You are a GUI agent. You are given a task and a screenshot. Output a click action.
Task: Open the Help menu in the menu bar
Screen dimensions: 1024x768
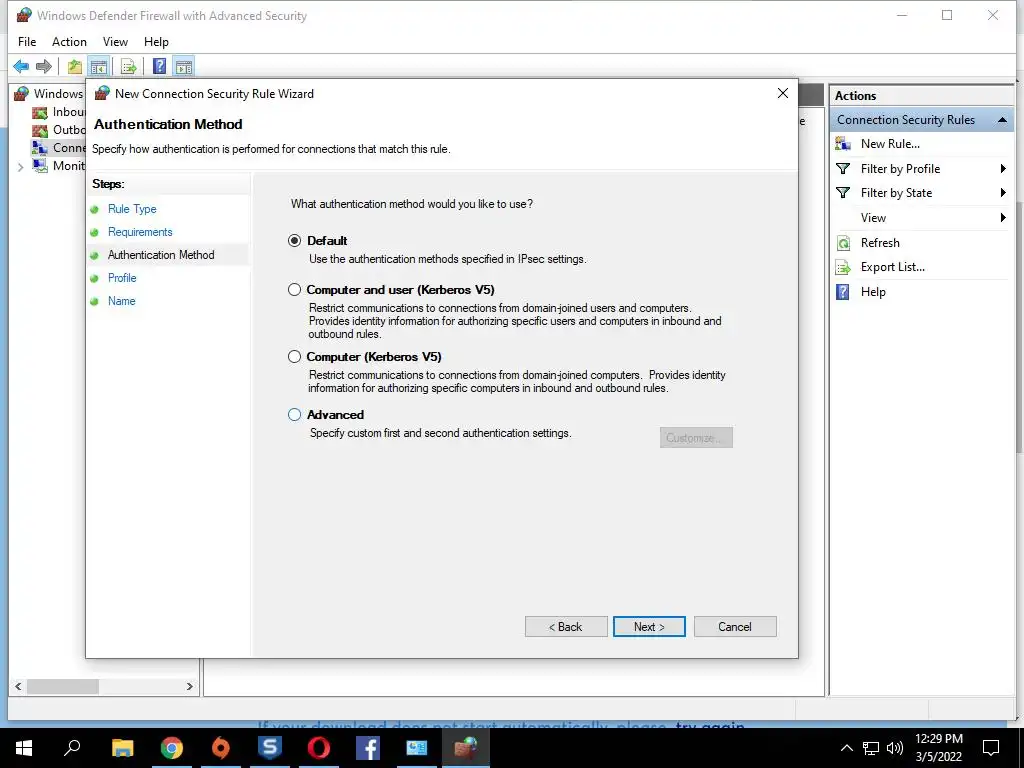click(x=156, y=42)
